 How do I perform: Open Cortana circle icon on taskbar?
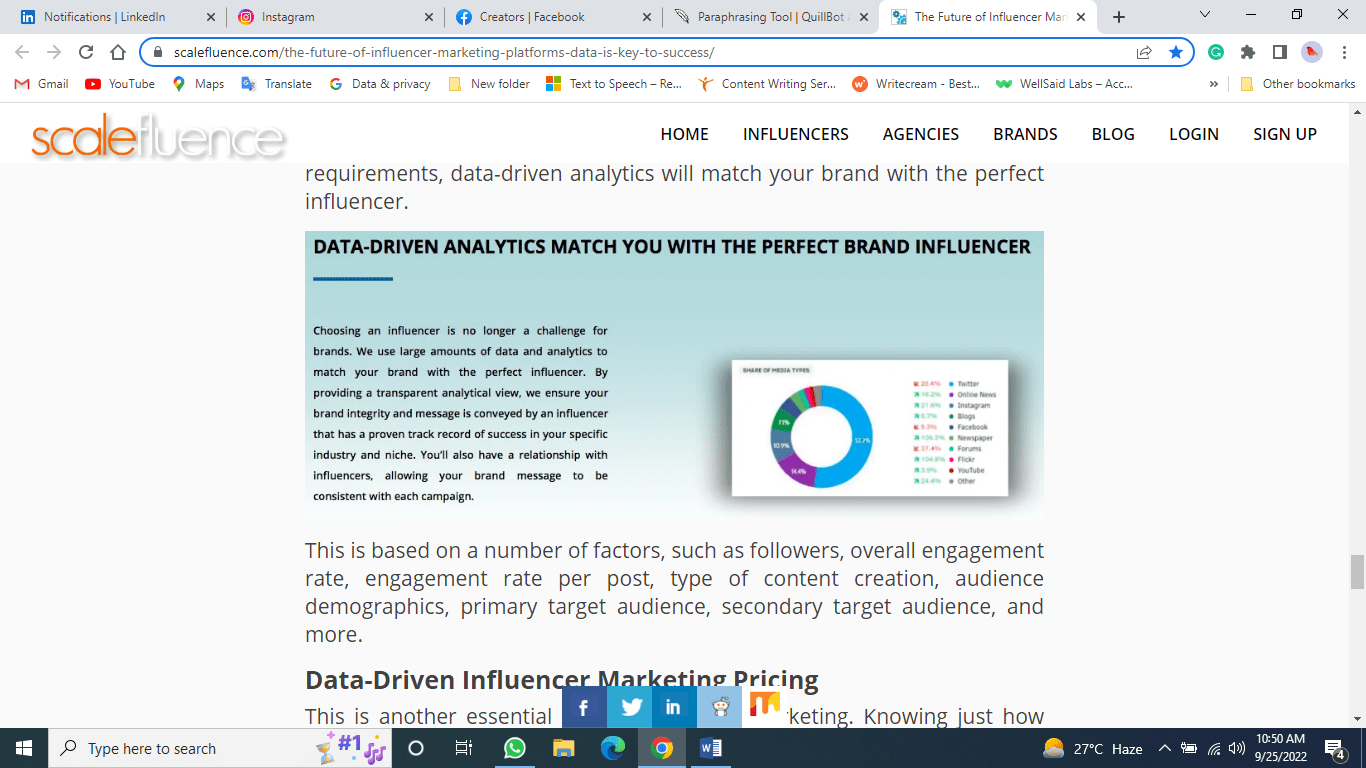[x=416, y=748]
